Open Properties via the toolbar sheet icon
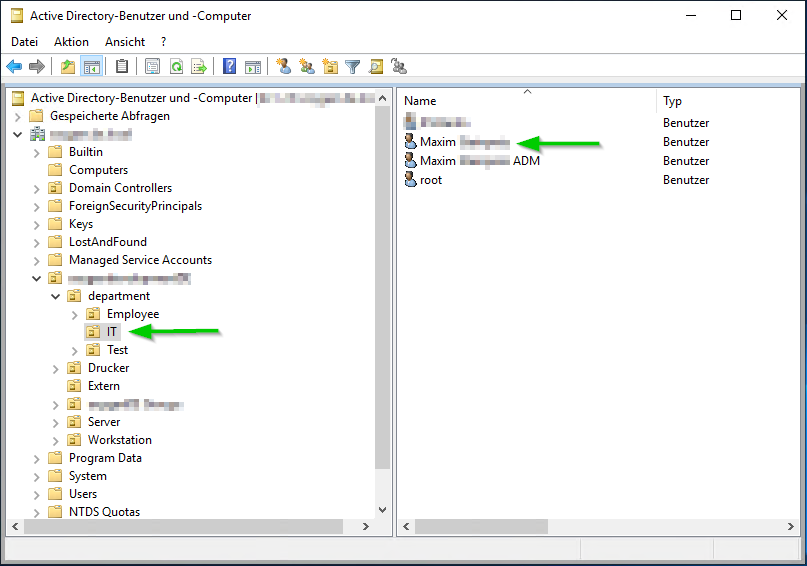 (152, 66)
